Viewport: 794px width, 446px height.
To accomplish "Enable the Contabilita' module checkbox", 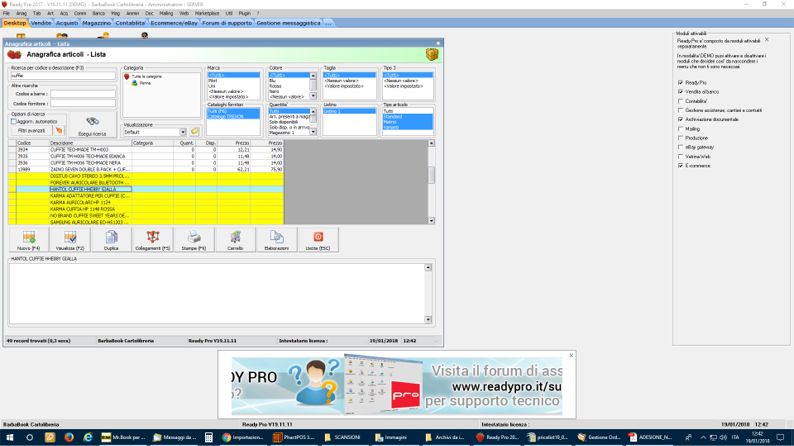I will 681,101.
